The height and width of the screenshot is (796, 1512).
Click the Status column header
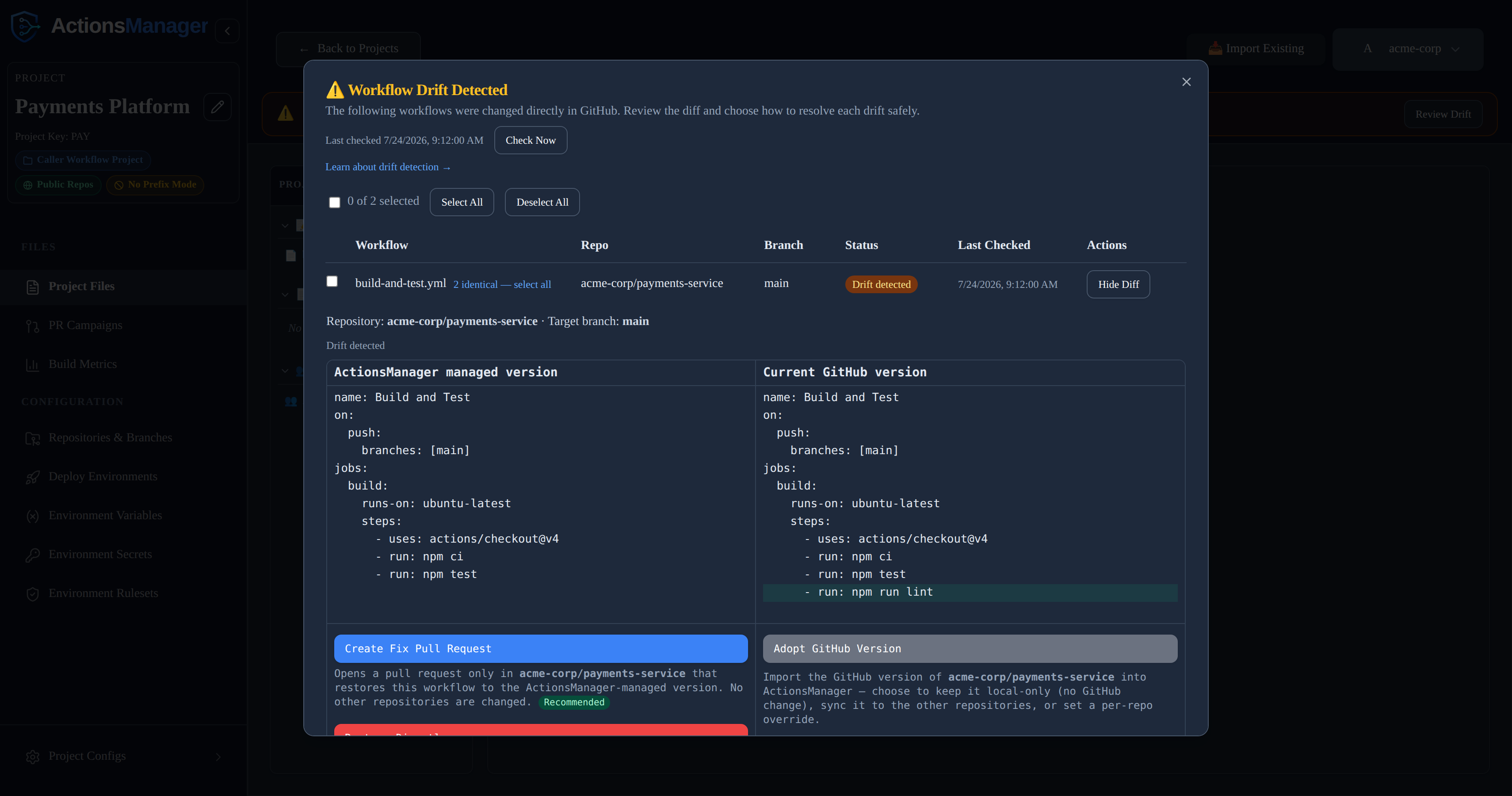(x=862, y=245)
